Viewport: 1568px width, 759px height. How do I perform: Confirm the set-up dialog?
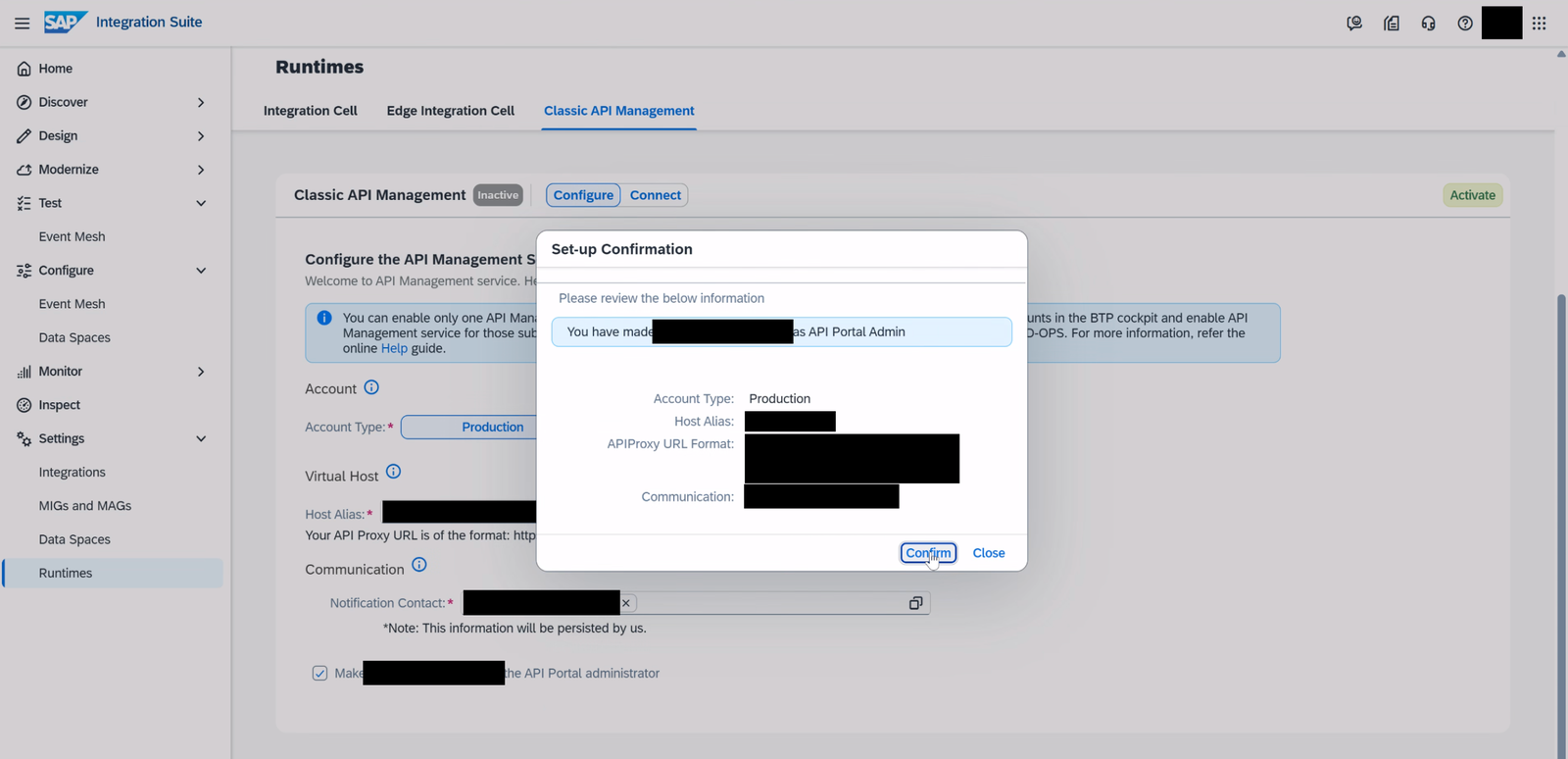pyautogui.click(x=928, y=553)
